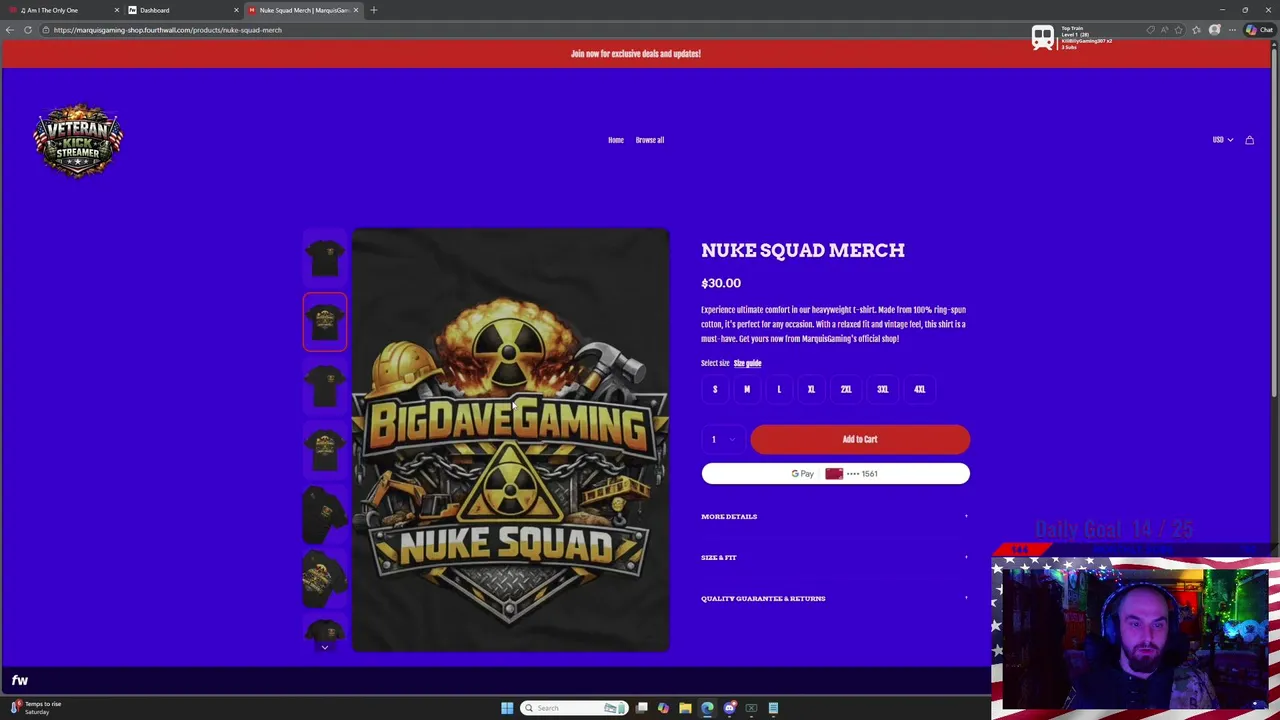Add page to favorites star icon
1280x720 pixels.
(x=1180, y=30)
